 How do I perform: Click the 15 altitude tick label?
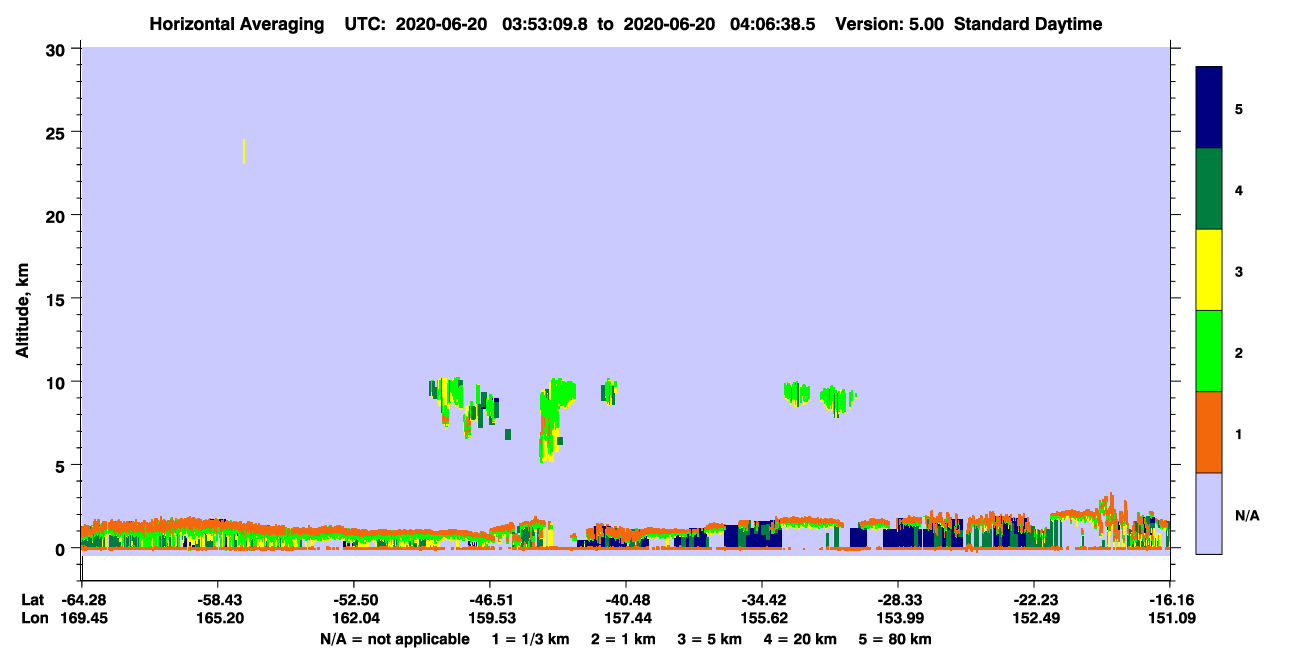(x=58, y=299)
